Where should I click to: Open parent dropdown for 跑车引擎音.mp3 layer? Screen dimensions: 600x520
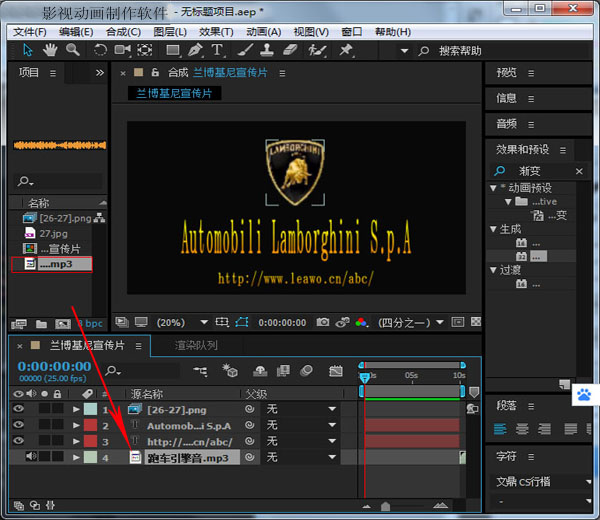click(300, 457)
